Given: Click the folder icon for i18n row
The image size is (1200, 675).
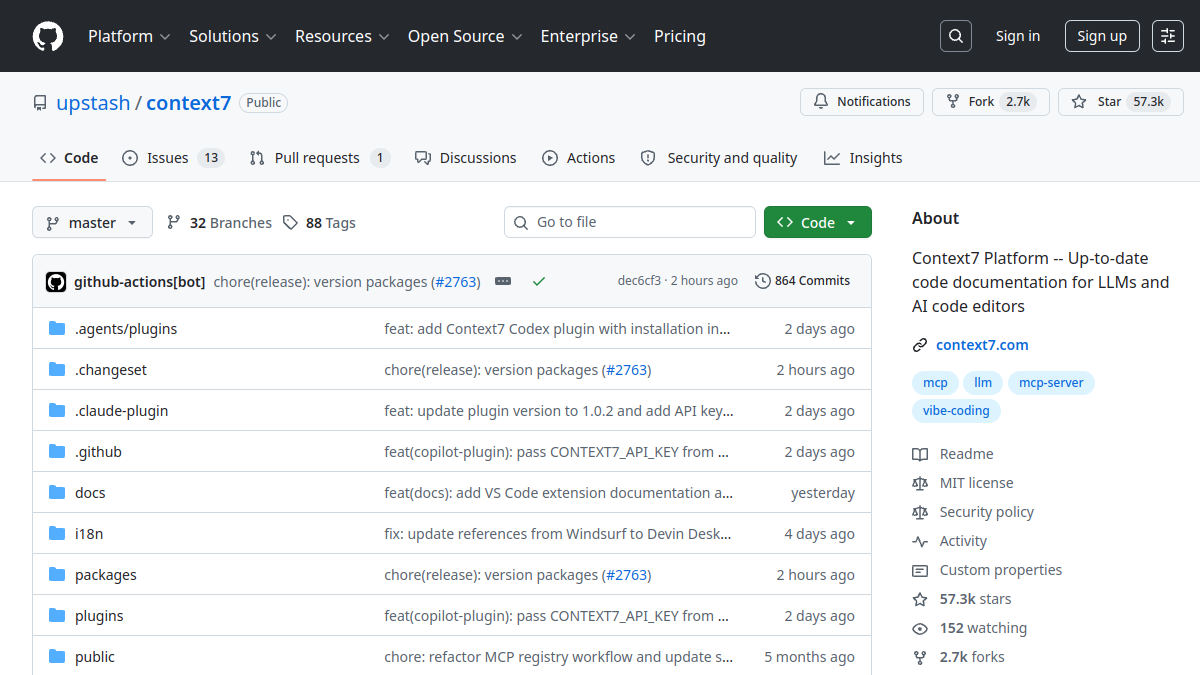Looking at the screenshot, I should [57, 533].
